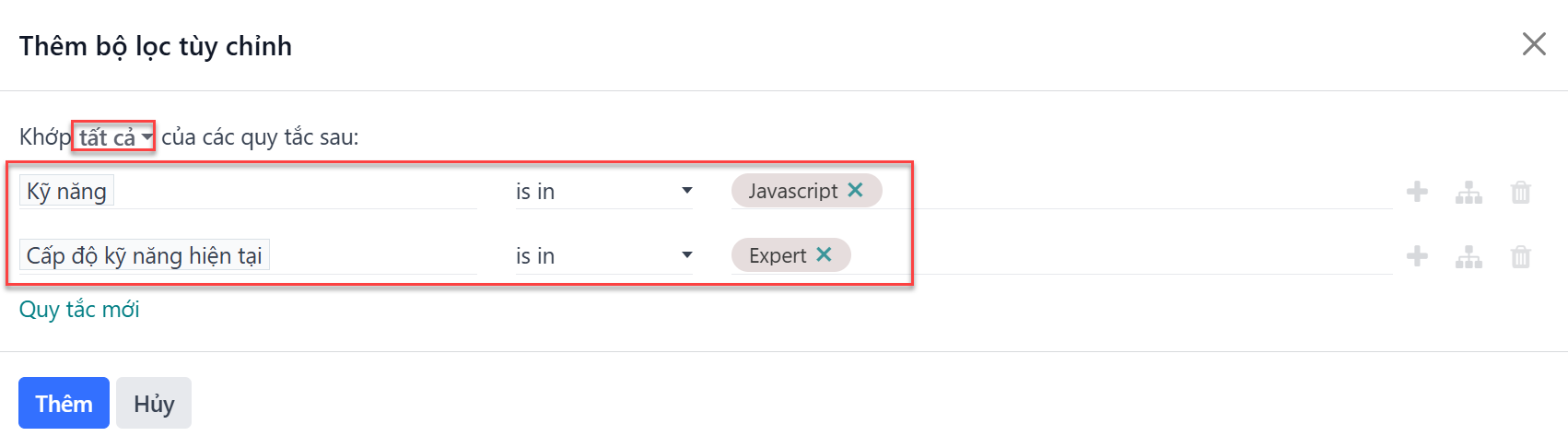This screenshot has width=1568, height=448.
Task: Add rule after the Kỹ năng row
Action: (1417, 192)
